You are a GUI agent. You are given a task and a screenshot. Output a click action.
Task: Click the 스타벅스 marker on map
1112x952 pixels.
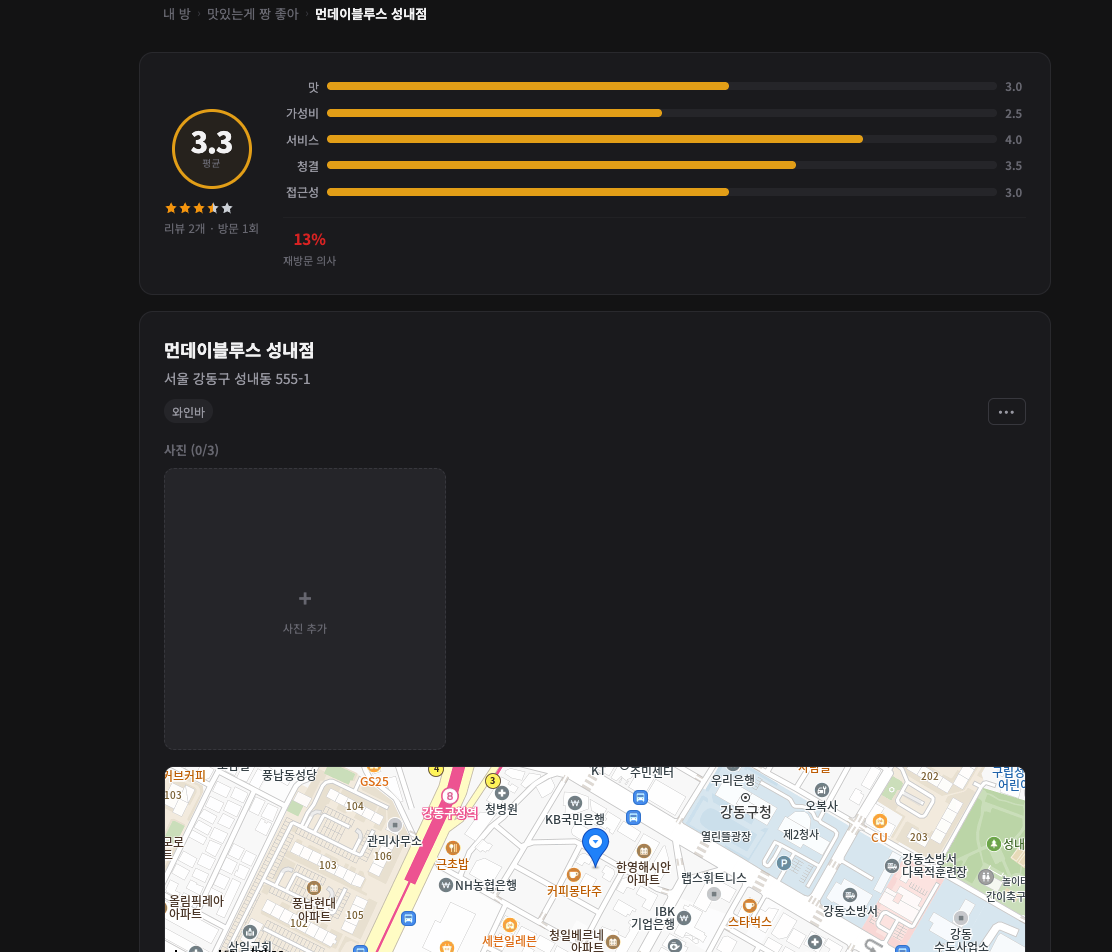(x=749, y=906)
